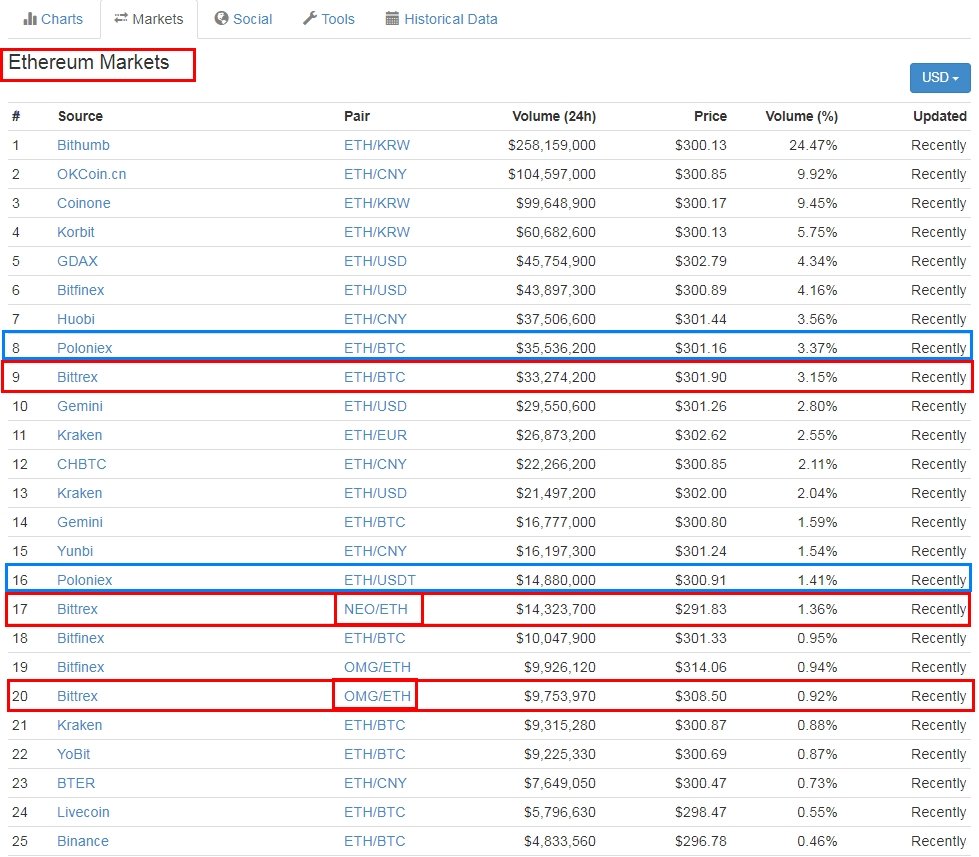Click the globe icon on Social tab

click(221, 19)
